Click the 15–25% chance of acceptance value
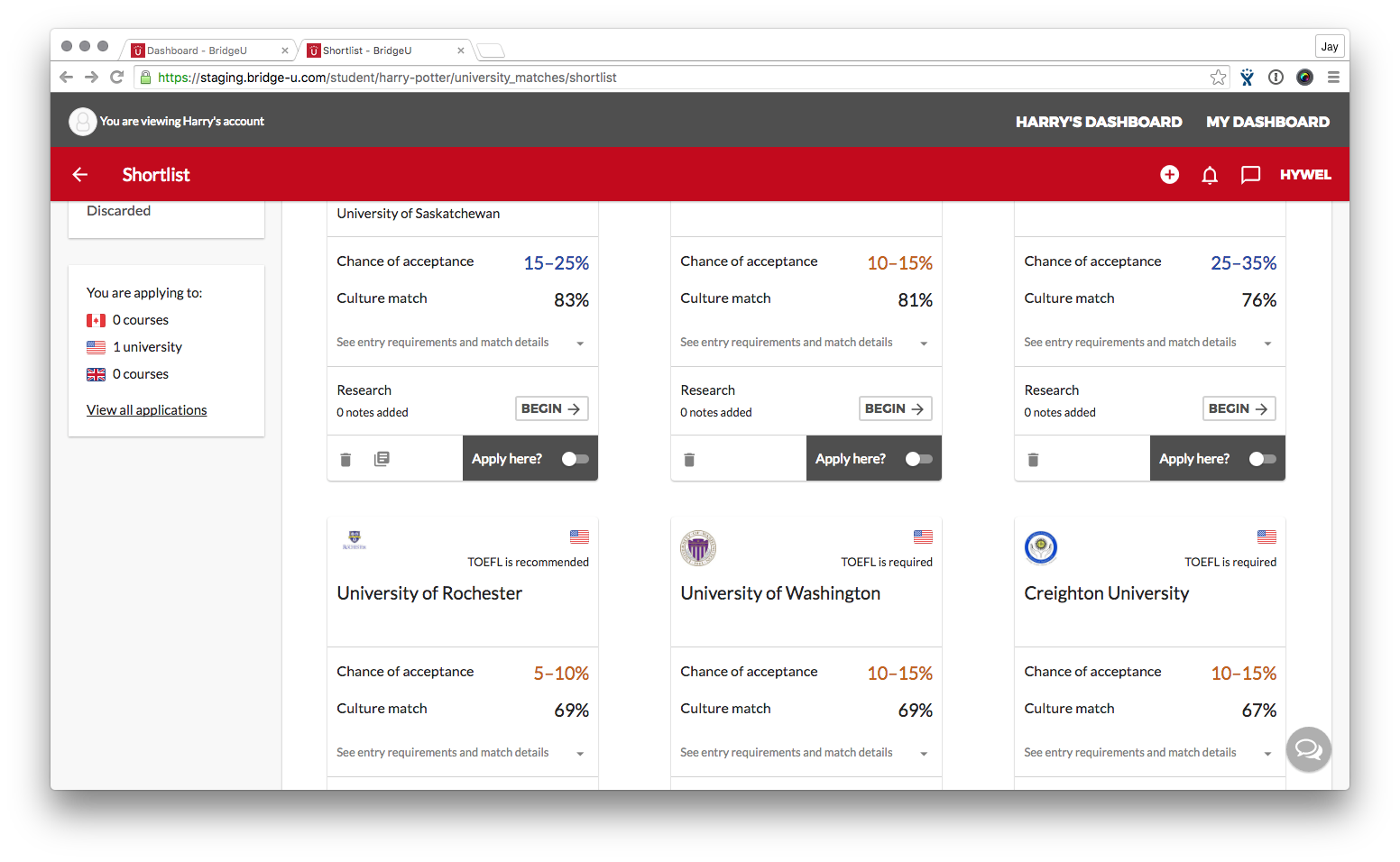This screenshot has width=1400, height=862. point(557,263)
